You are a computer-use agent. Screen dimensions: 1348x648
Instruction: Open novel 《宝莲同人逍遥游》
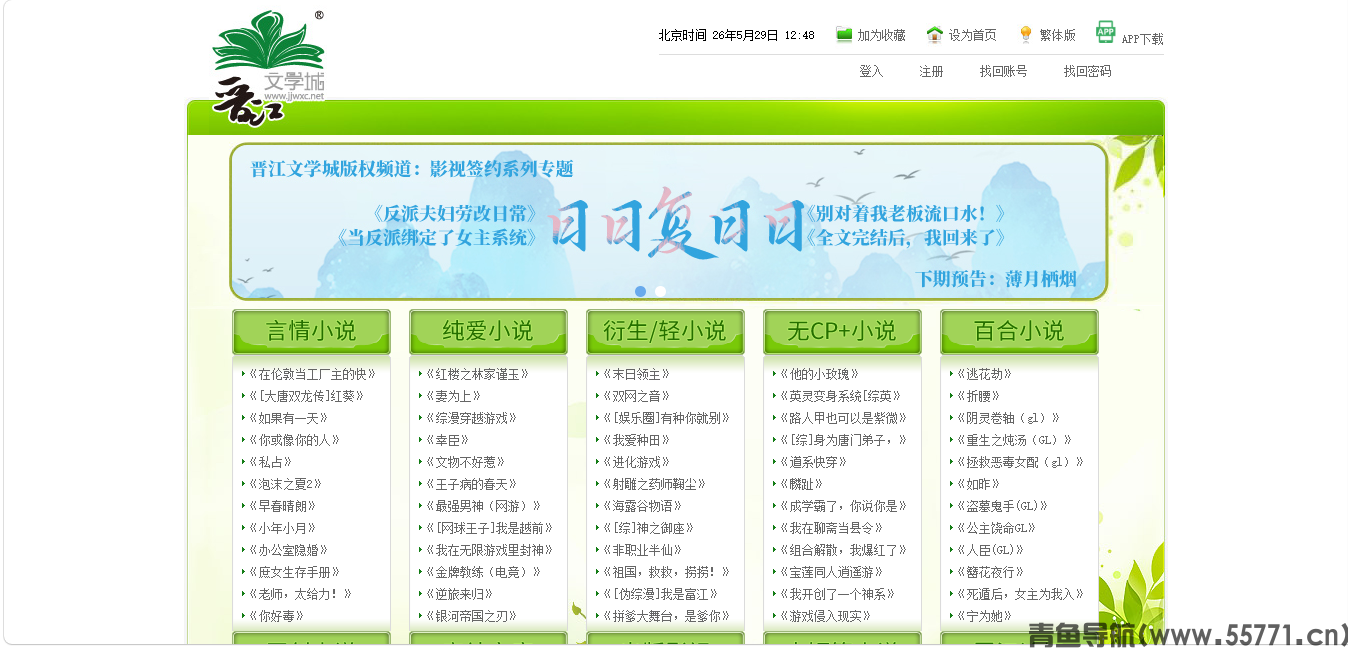click(x=832, y=572)
